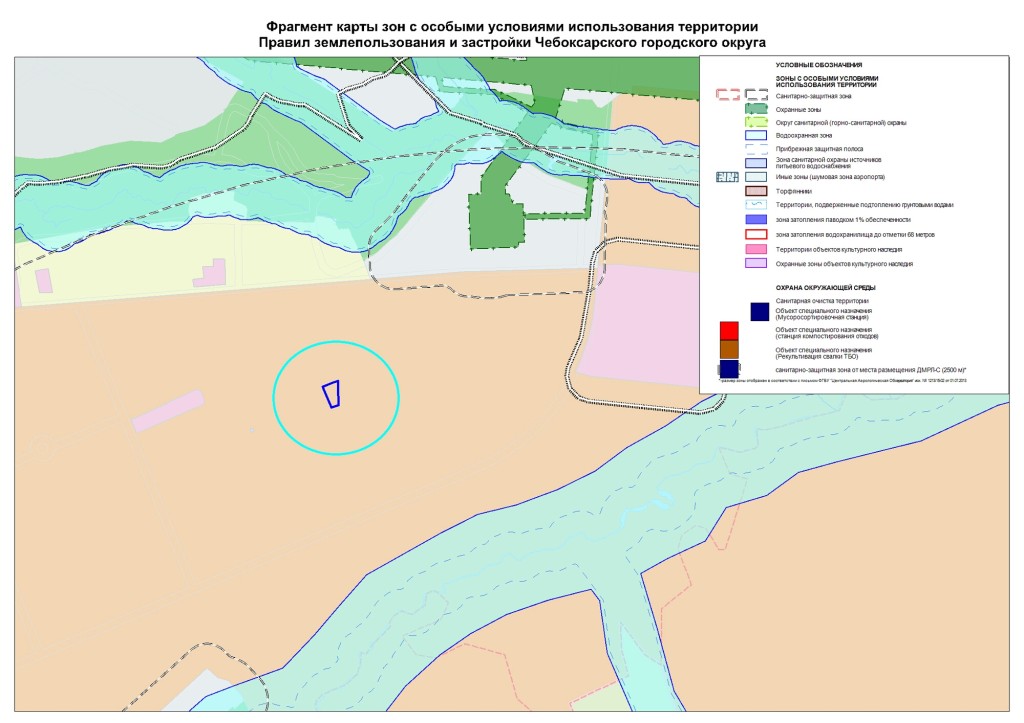Click the solid blue 1% flood zone swatch
The width and height of the screenshot is (1024, 723).
pyautogui.click(x=756, y=219)
